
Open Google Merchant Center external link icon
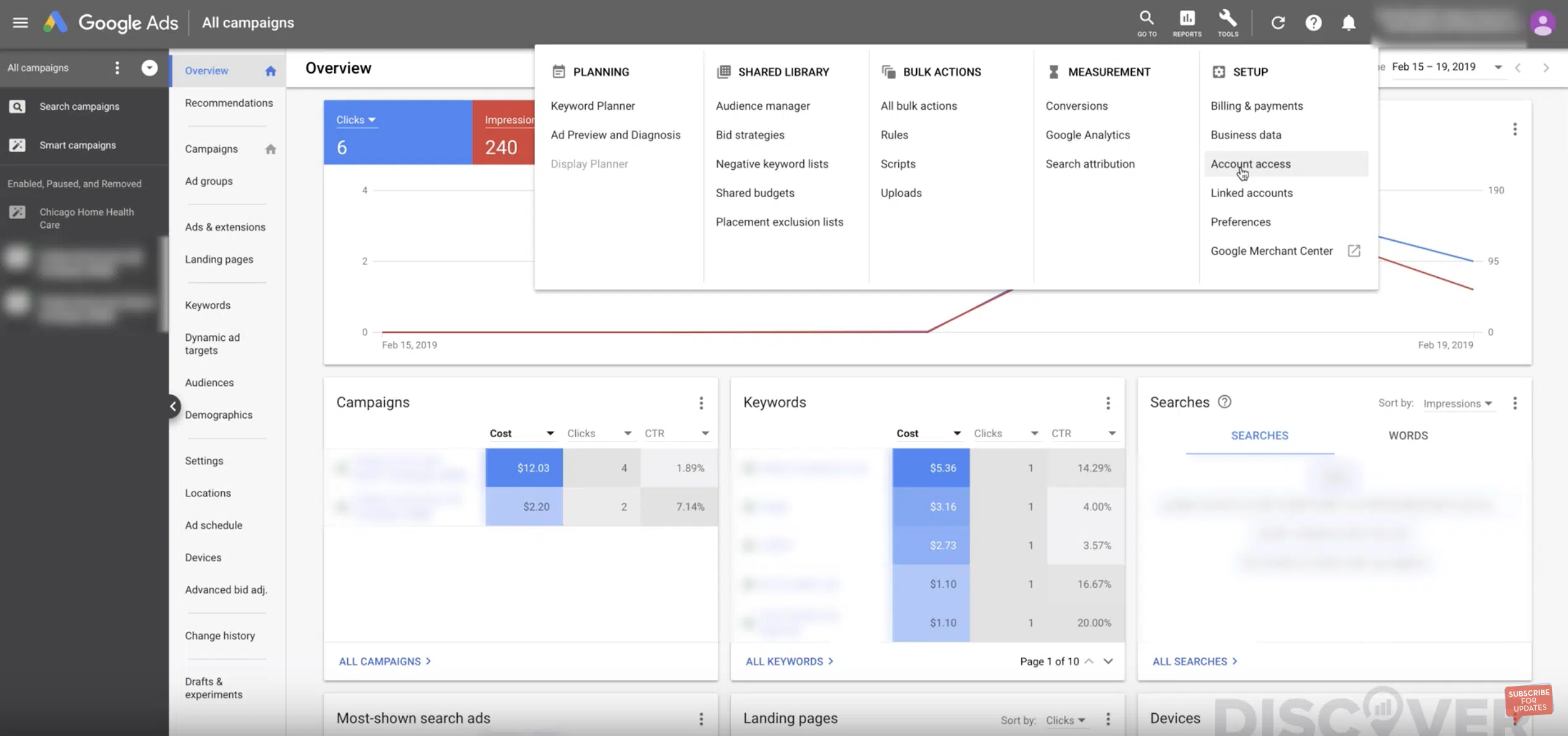point(1354,251)
